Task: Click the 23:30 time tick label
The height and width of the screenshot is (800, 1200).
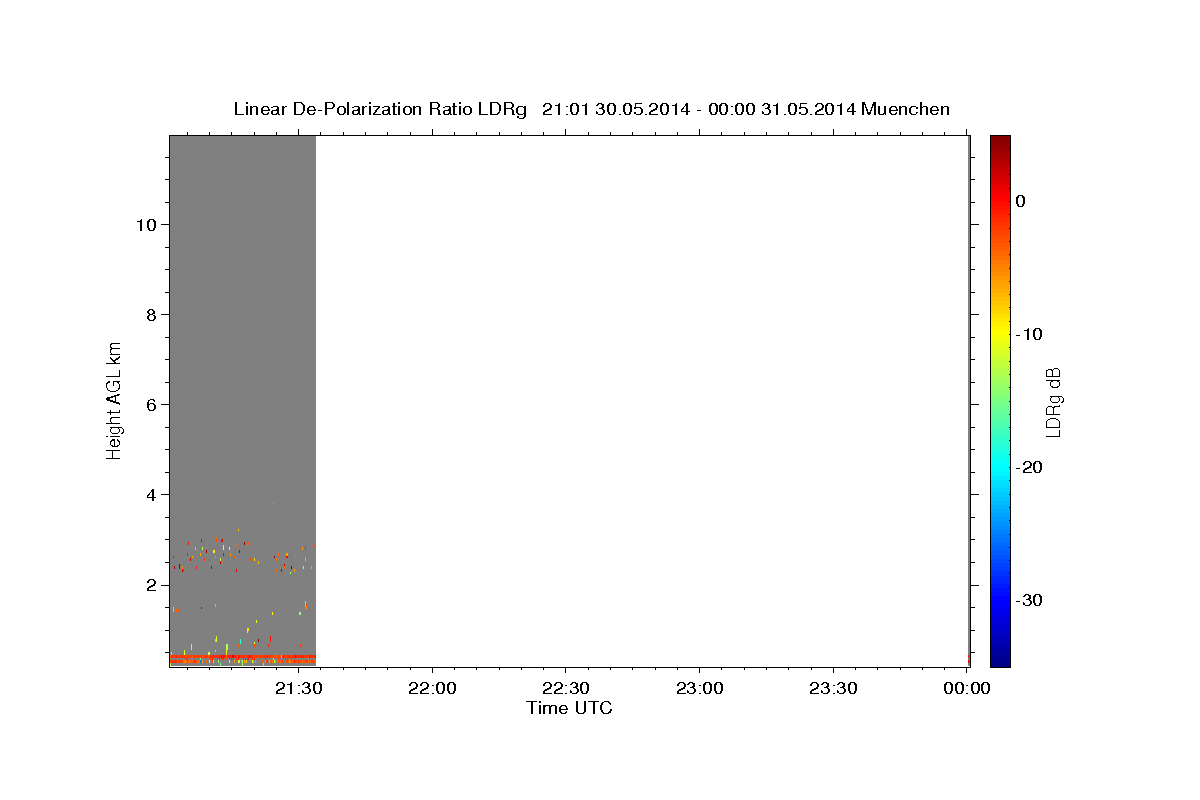Action: coord(833,688)
